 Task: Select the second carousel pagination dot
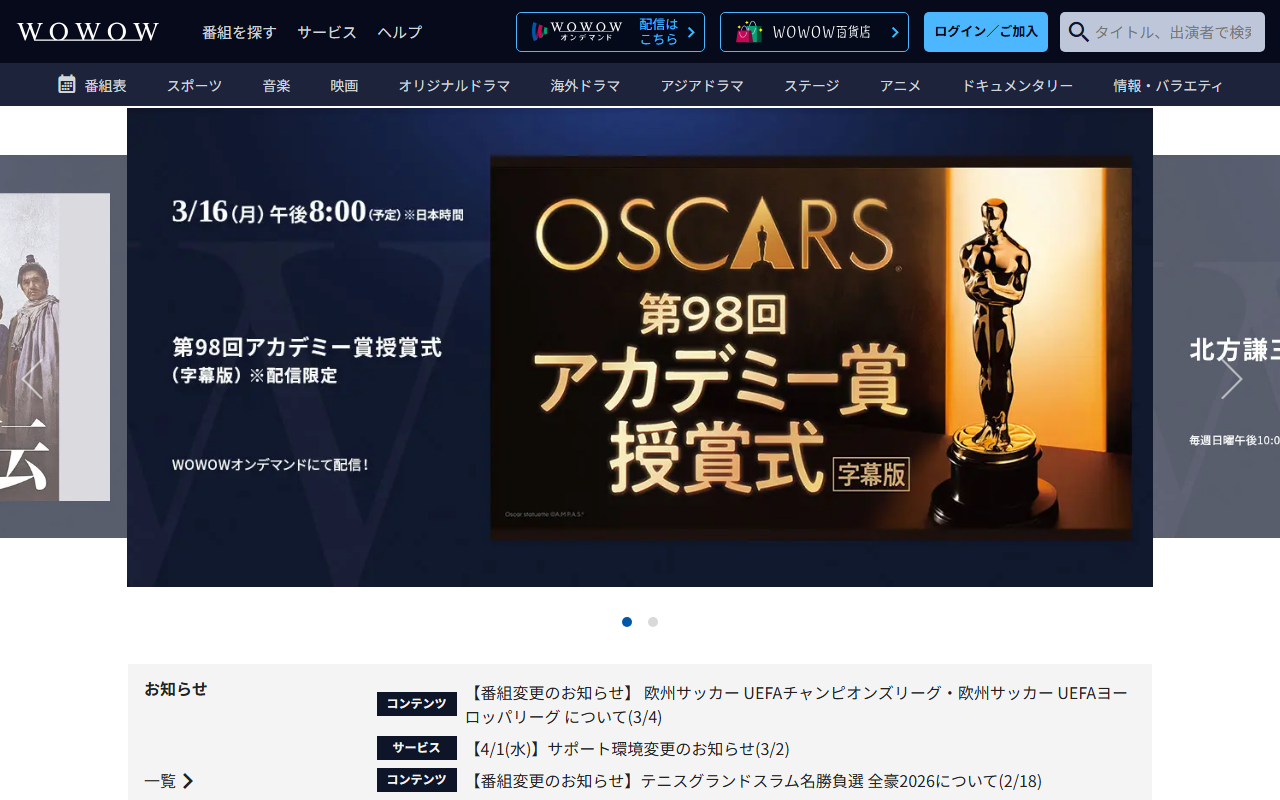click(x=652, y=621)
